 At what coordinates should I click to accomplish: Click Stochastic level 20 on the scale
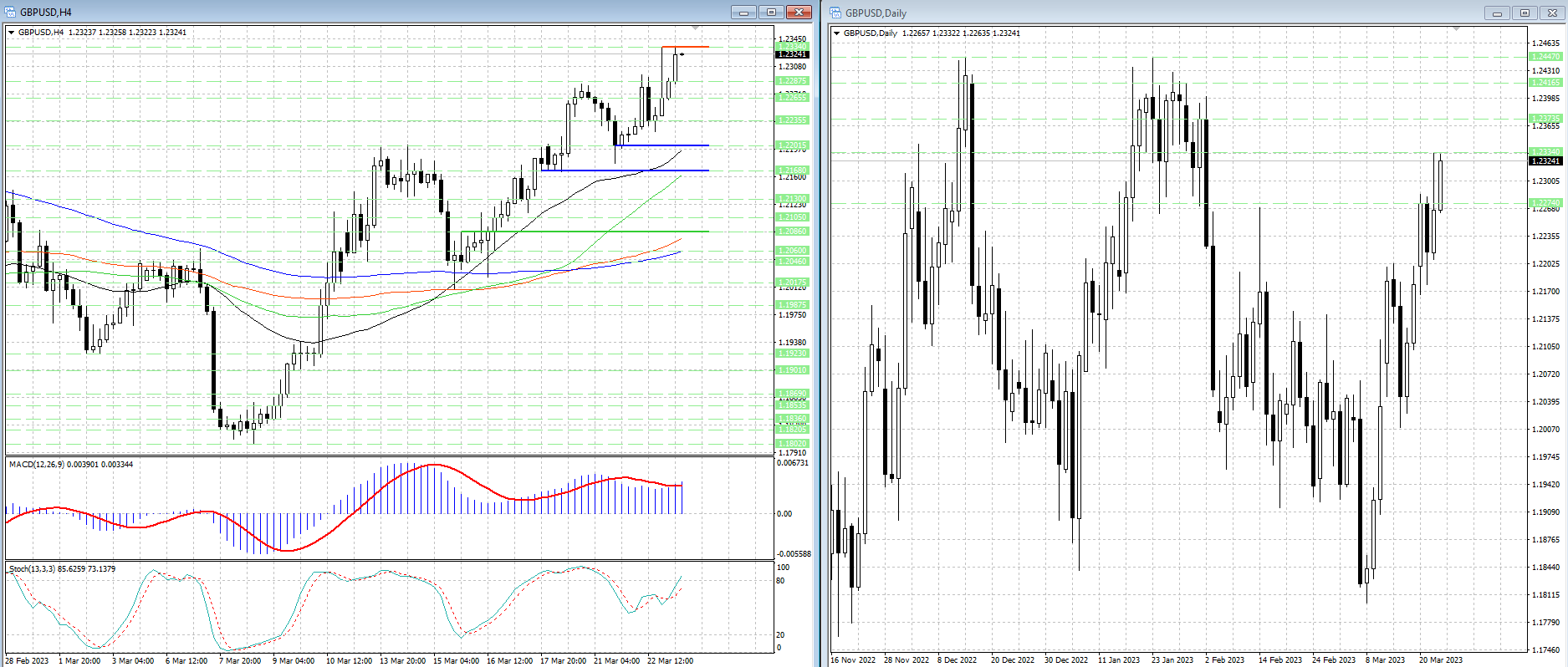(781, 635)
